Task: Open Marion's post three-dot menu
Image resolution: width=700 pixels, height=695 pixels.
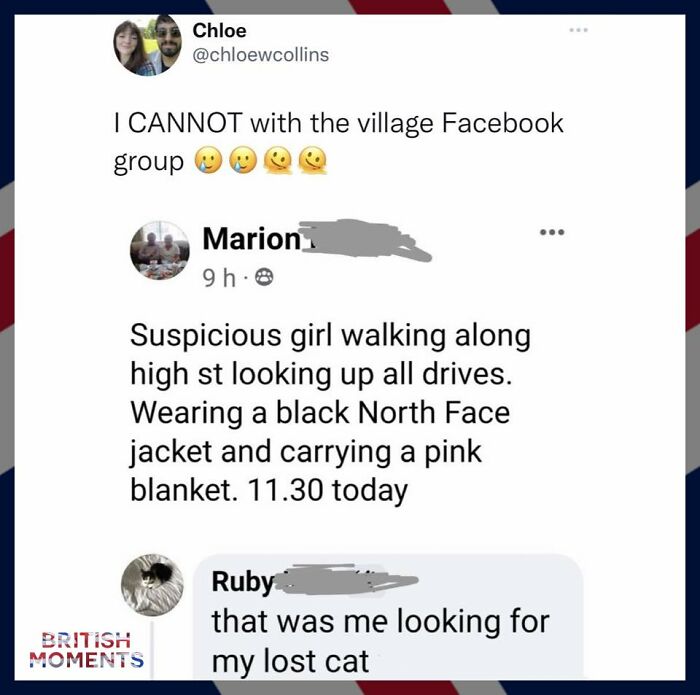Action: [552, 232]
